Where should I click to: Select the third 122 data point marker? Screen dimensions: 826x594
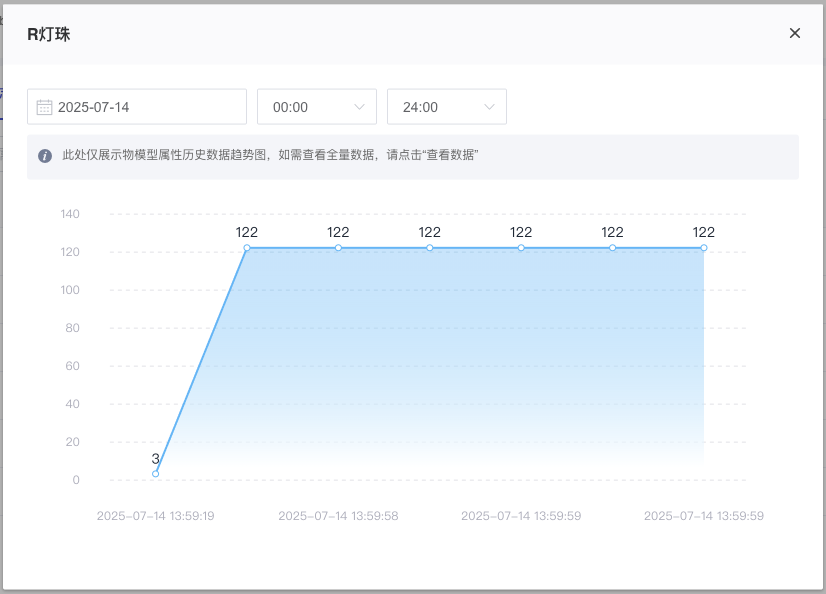(430, 248)
